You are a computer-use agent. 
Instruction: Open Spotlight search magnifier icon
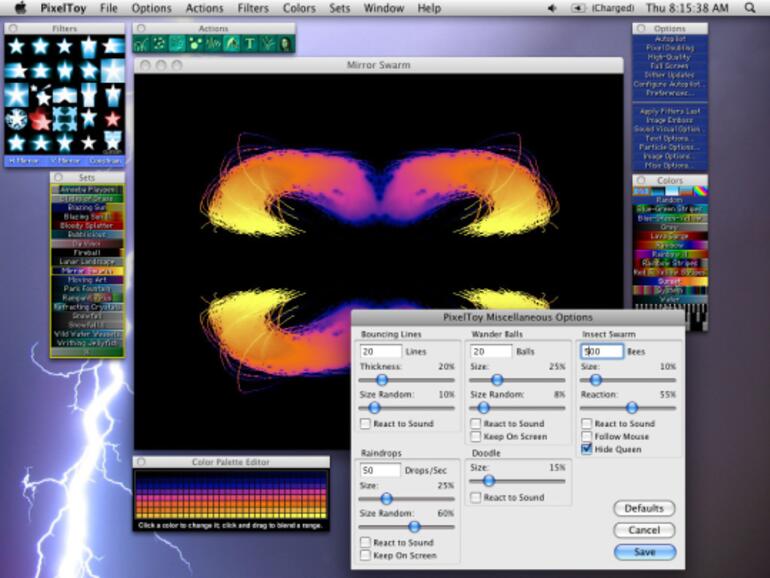tap(750, 8)
